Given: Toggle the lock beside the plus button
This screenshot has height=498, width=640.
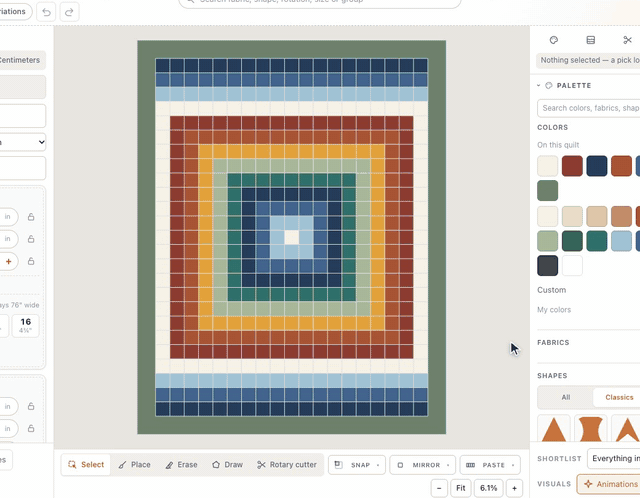Looking at the screenshot, I should click(x=31, y=261).
